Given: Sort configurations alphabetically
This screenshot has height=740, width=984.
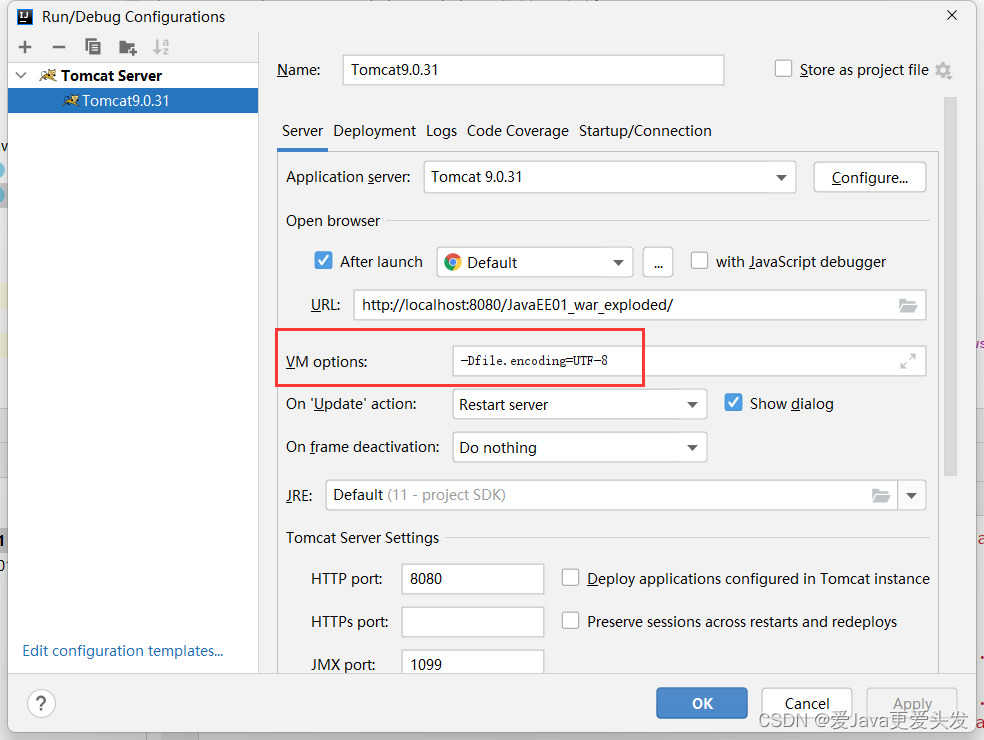Looking at the screenshot, I should (161, 47).
